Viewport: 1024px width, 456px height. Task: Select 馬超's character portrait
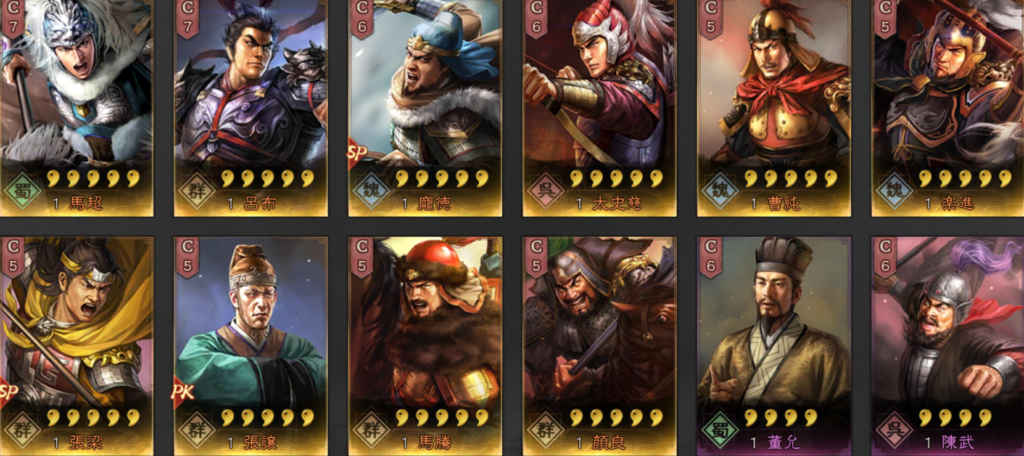click(76, 82)
